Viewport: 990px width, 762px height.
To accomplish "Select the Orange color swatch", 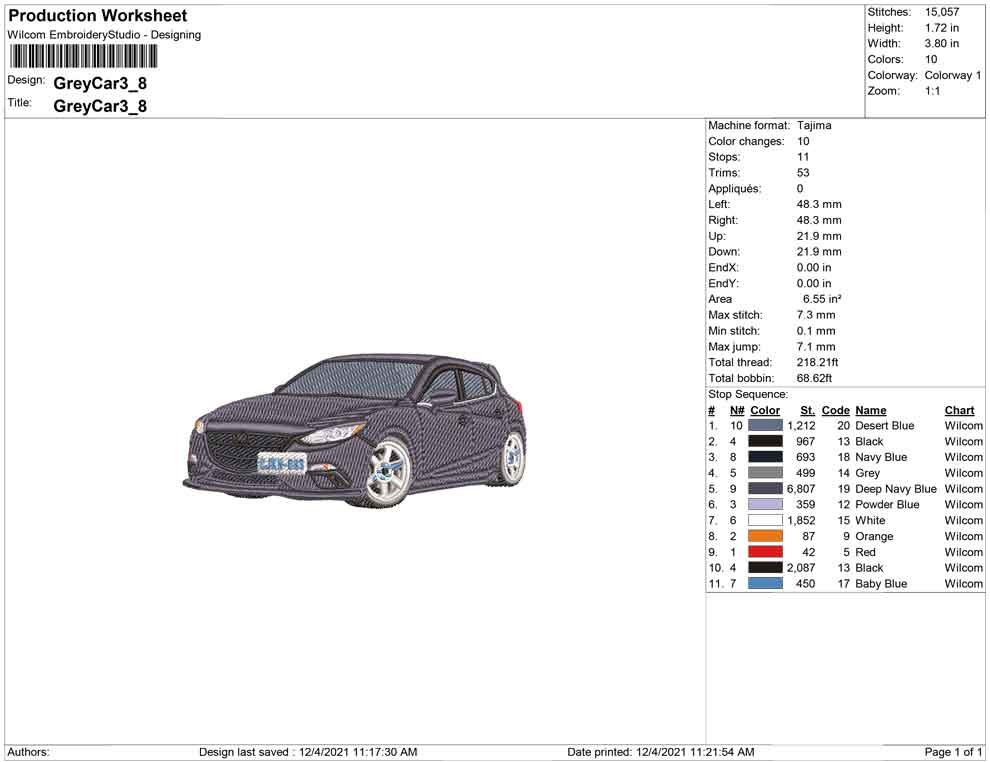I will 766,536.
